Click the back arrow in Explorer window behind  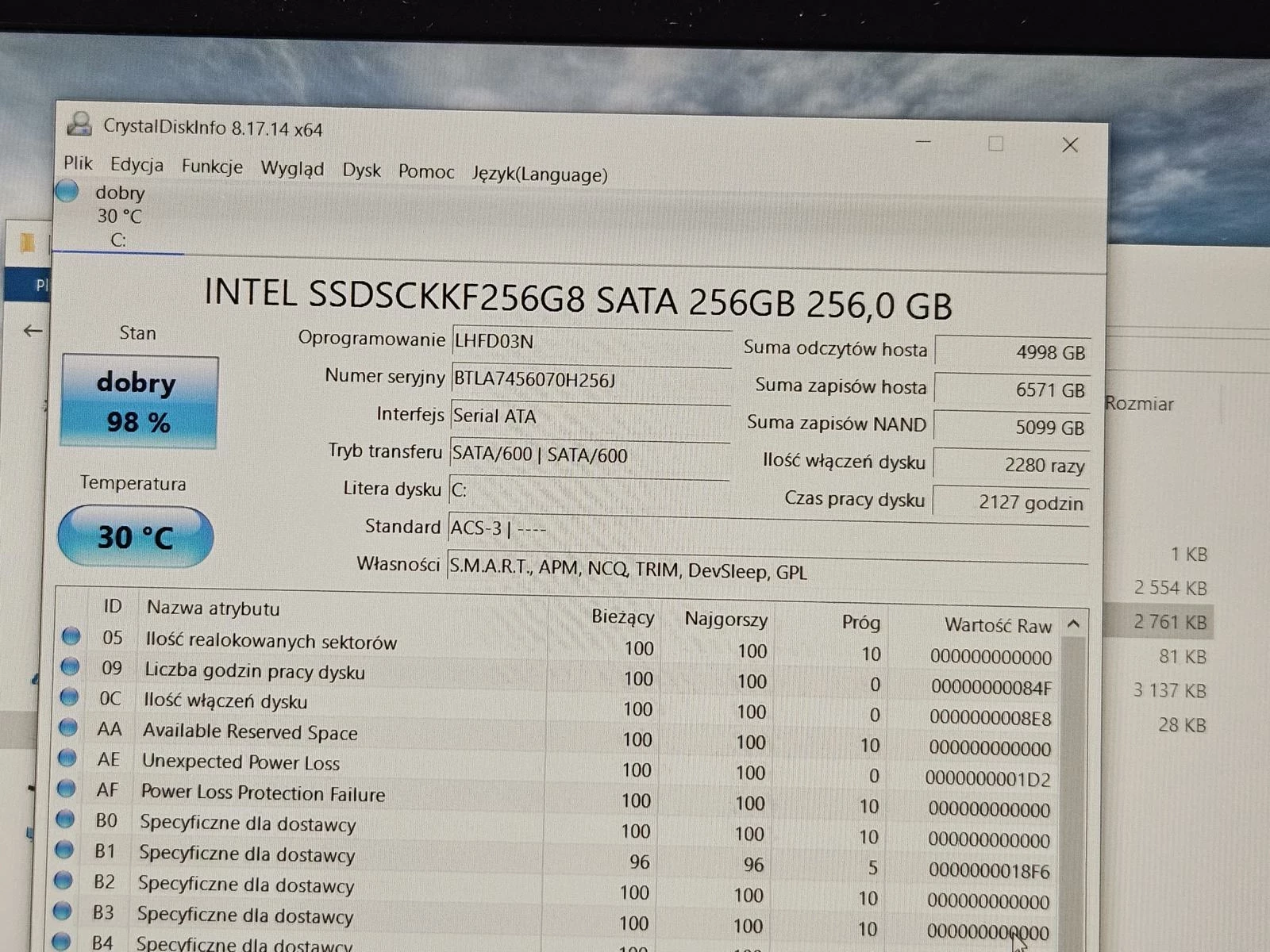point(33,330)
